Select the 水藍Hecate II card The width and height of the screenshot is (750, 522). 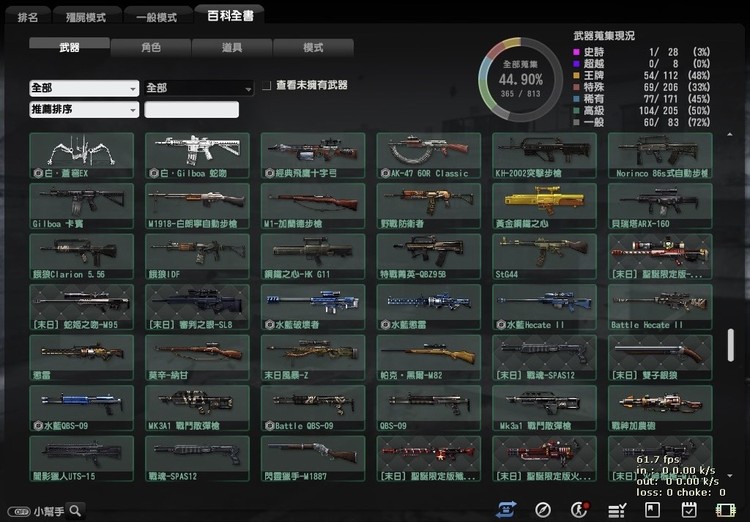544,307
